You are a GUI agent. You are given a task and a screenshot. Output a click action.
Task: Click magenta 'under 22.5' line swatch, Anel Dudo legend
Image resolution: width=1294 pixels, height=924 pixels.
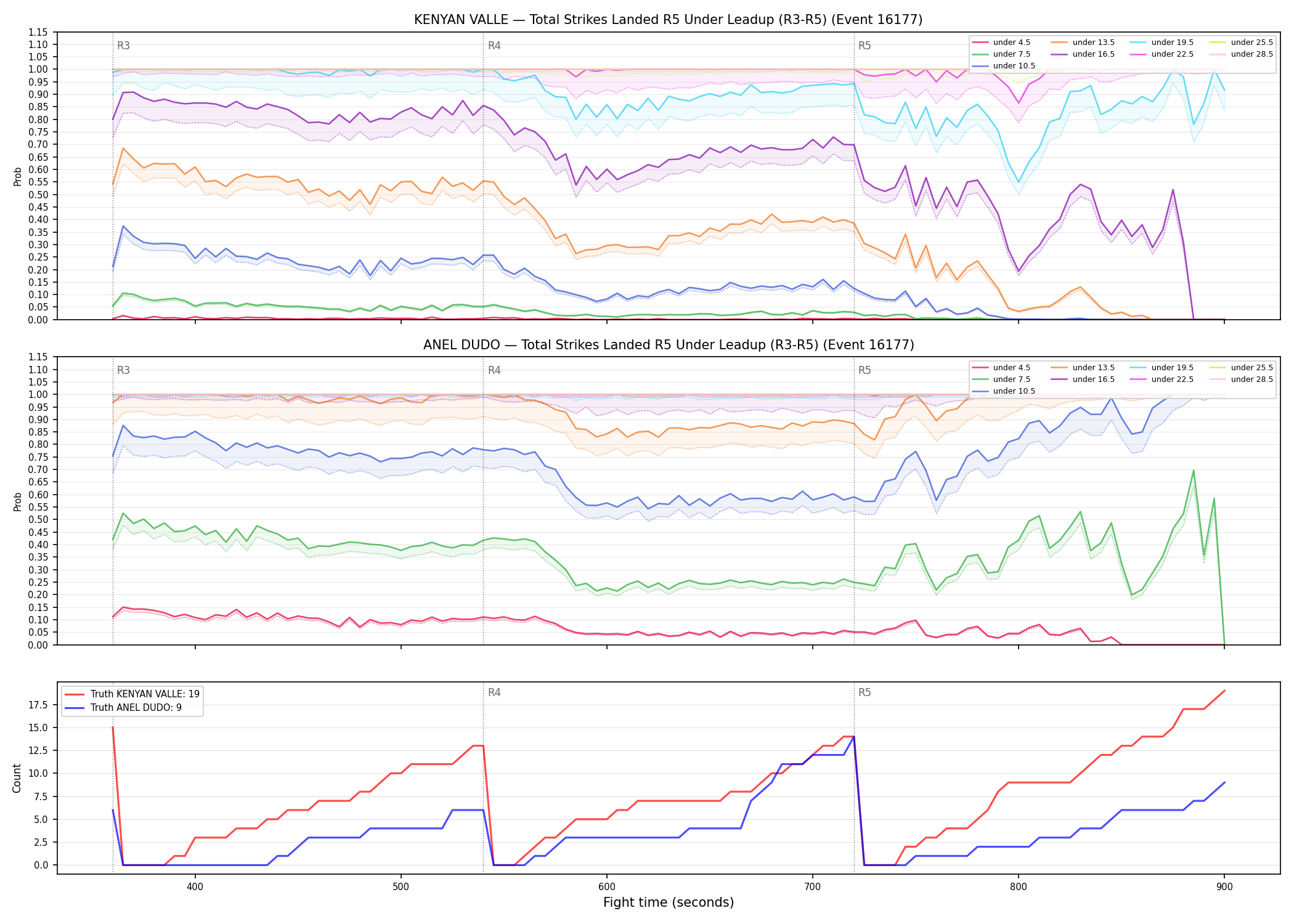click(x=1138, y=379)
